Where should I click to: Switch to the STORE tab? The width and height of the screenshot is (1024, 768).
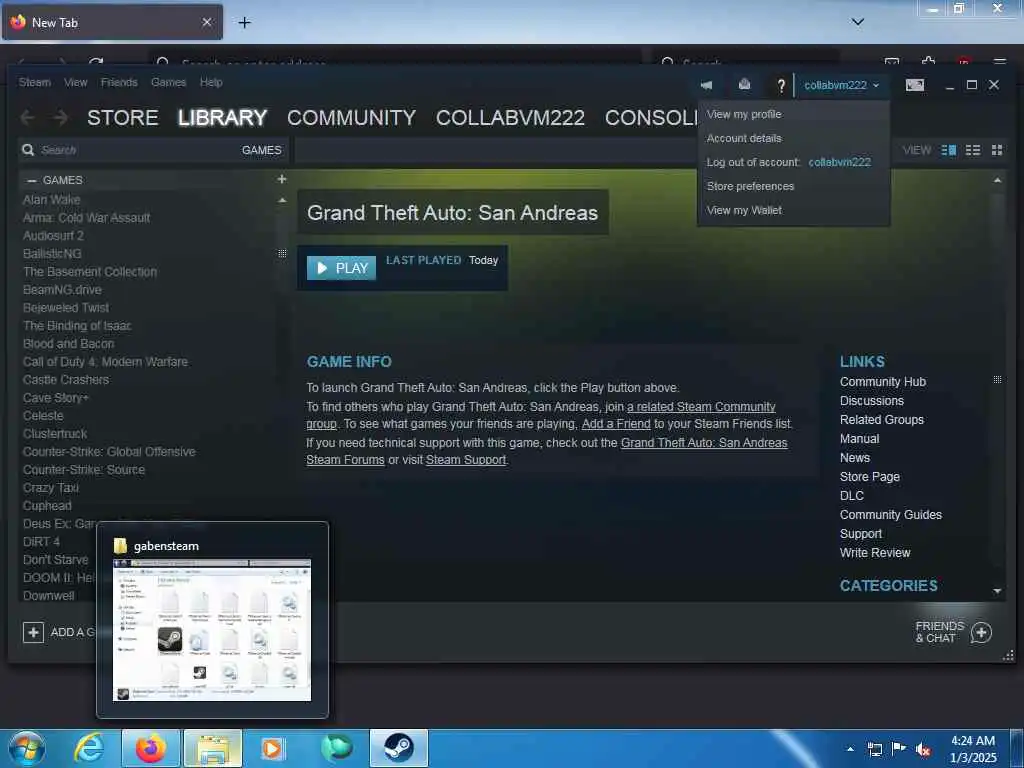[123, 118]
